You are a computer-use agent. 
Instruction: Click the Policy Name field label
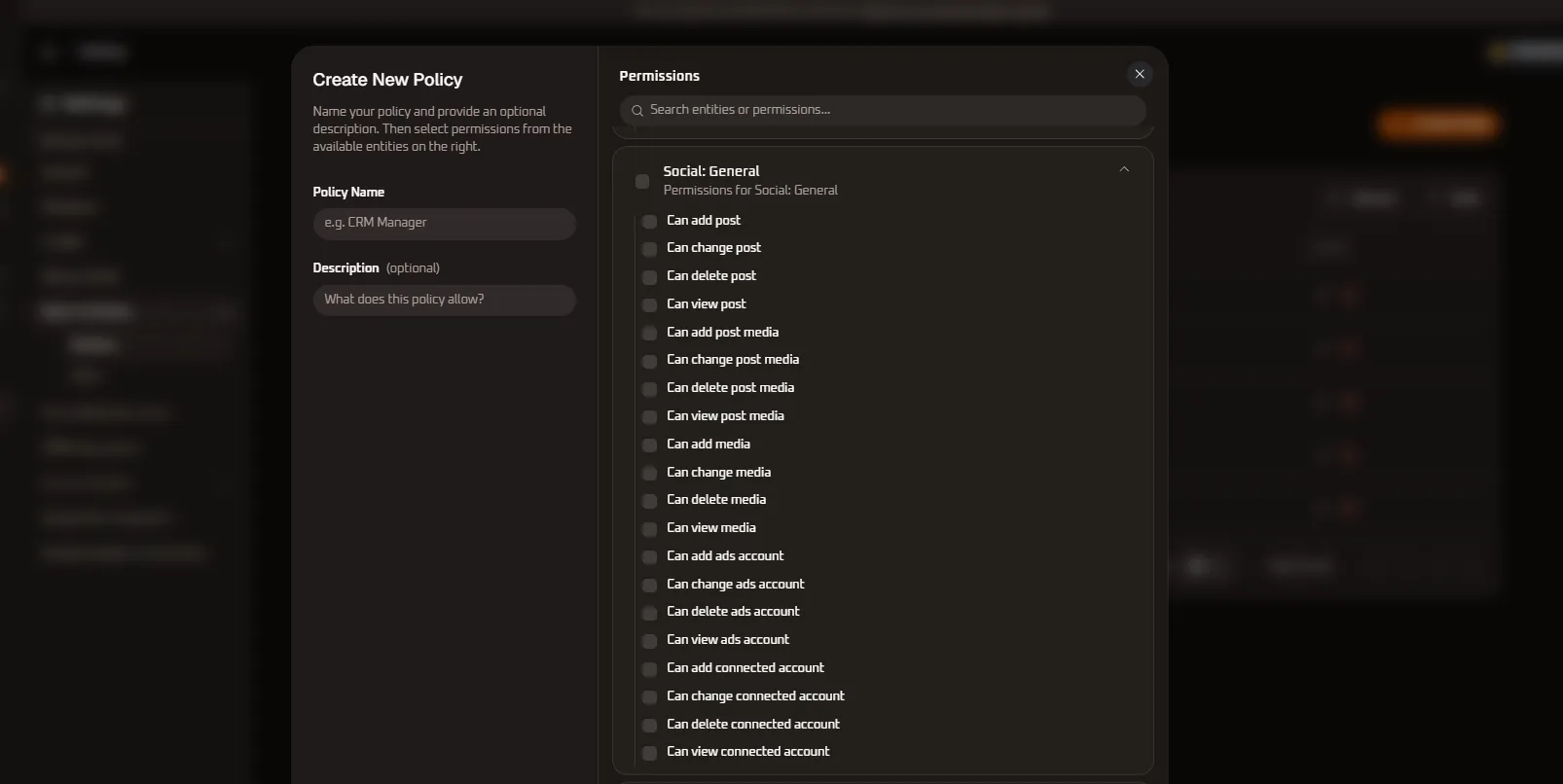pos(348,192)
